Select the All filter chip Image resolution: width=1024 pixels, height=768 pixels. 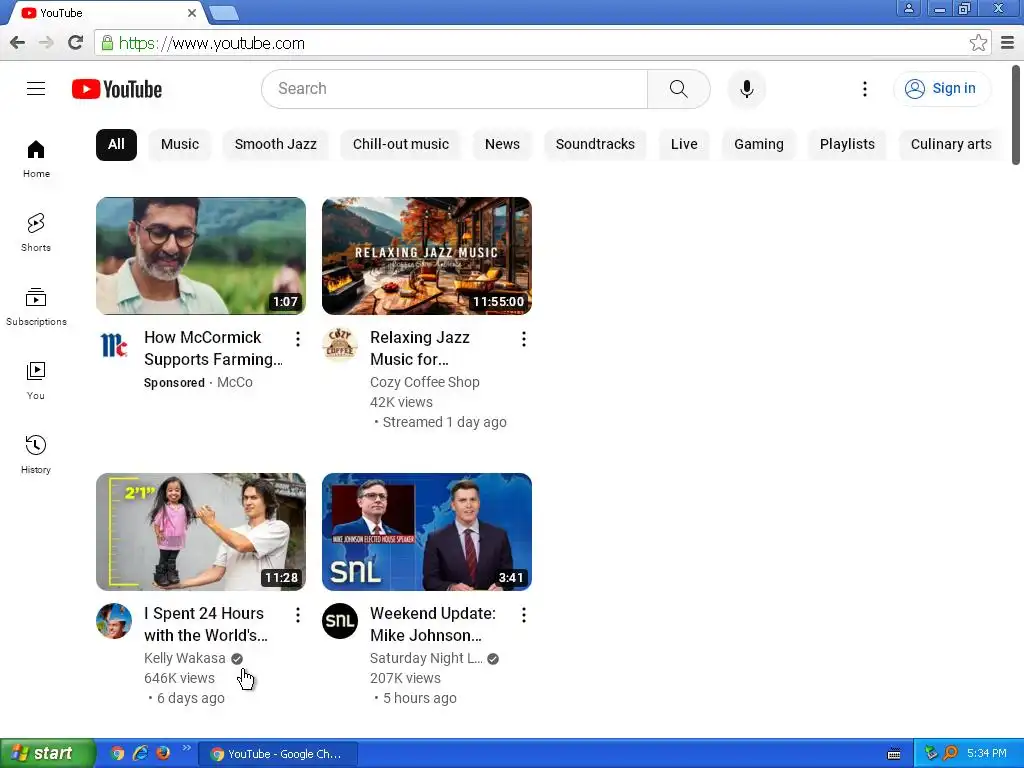tap(116, 144)
